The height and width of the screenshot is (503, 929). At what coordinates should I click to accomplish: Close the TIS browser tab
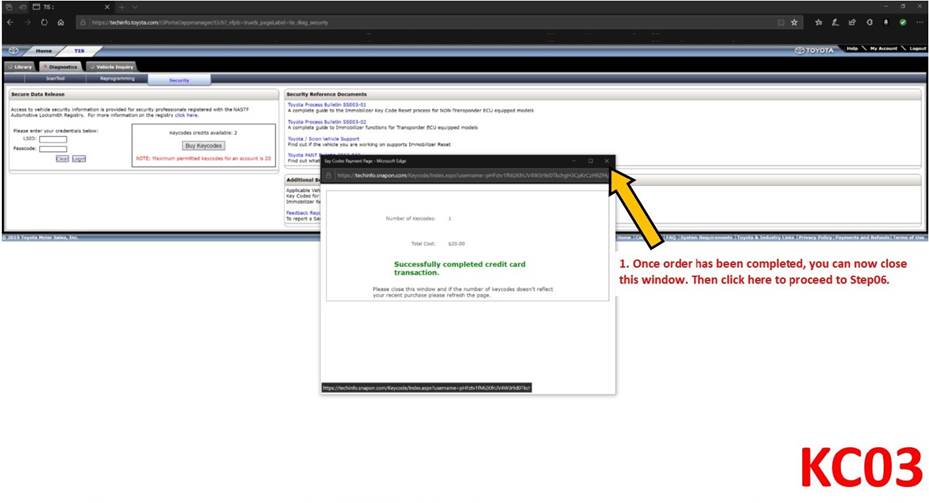[x=107, y=7]
